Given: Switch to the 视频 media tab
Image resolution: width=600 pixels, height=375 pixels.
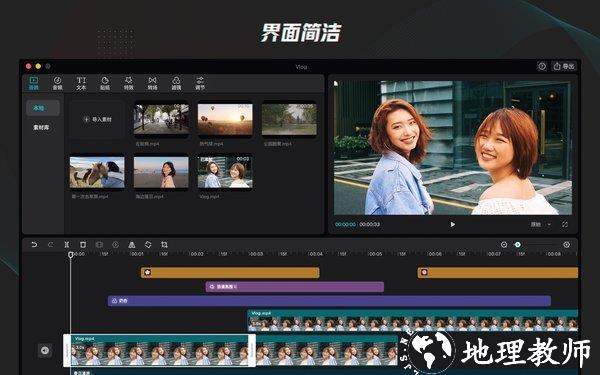Looking at the screenshot, I should coord(34,83).
